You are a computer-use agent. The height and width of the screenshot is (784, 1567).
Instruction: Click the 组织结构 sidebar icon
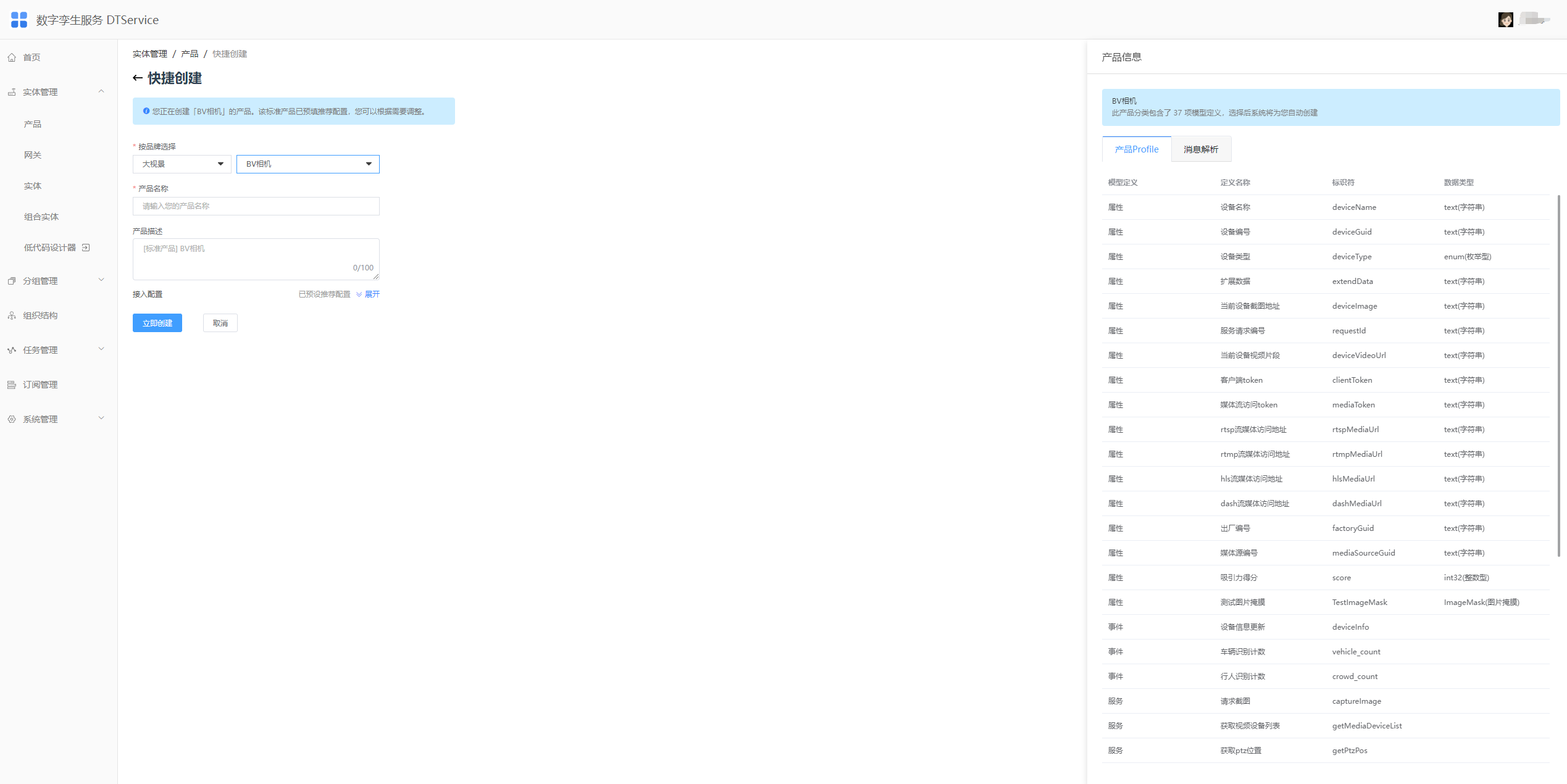point(12,315)
